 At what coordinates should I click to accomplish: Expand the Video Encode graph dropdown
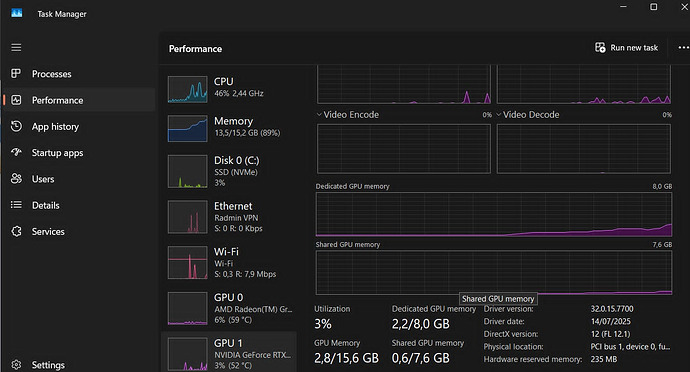319,114
